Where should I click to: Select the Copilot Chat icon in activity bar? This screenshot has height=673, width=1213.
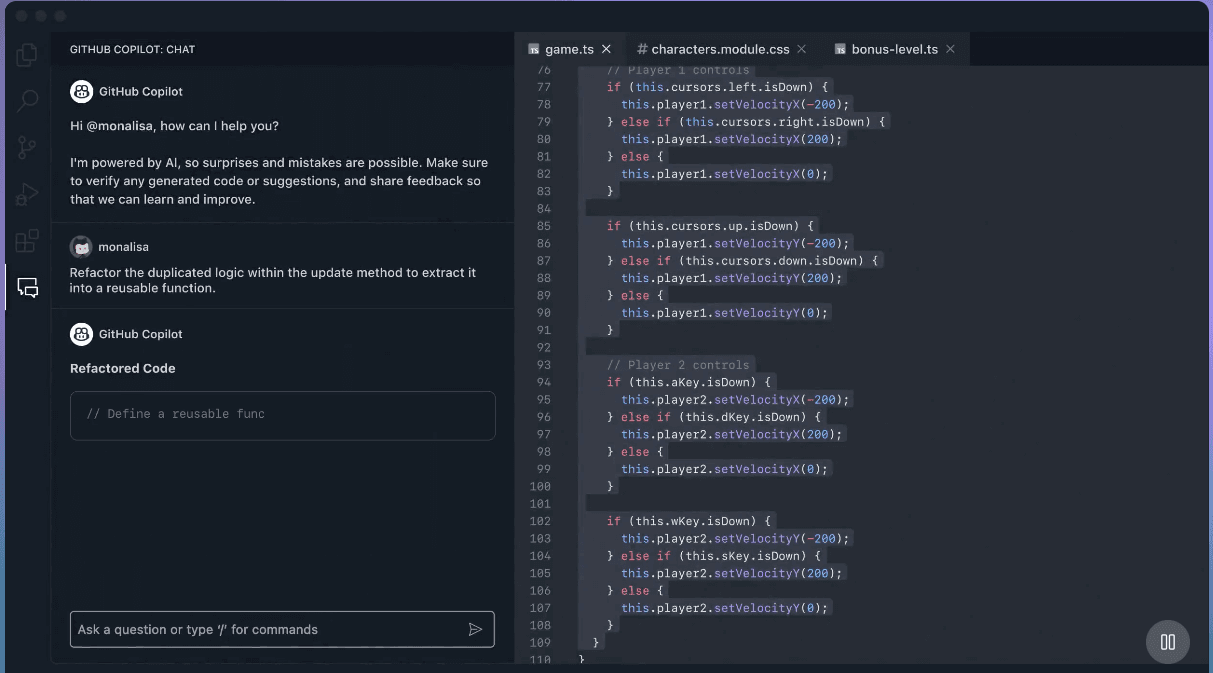[x=28, y=288]
